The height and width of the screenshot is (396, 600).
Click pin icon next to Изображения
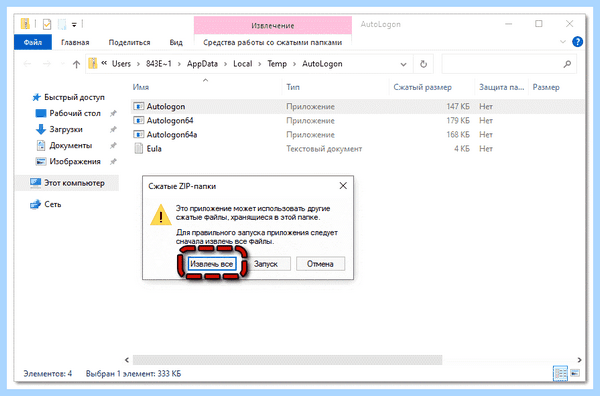[x=113, y=161]
